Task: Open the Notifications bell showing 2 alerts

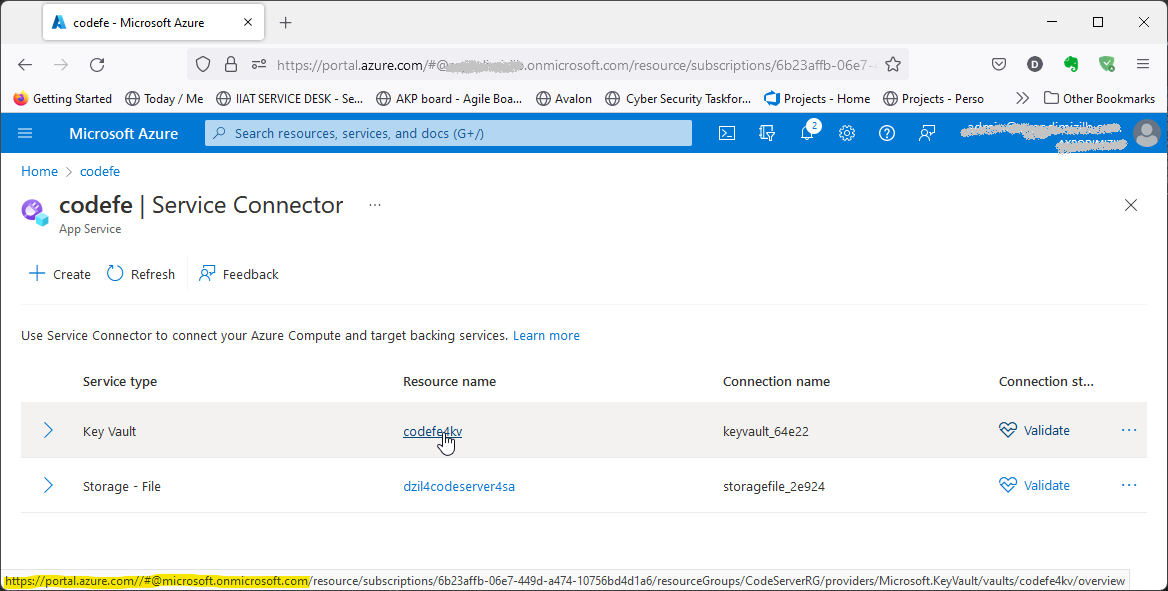Action: (806, 132)
